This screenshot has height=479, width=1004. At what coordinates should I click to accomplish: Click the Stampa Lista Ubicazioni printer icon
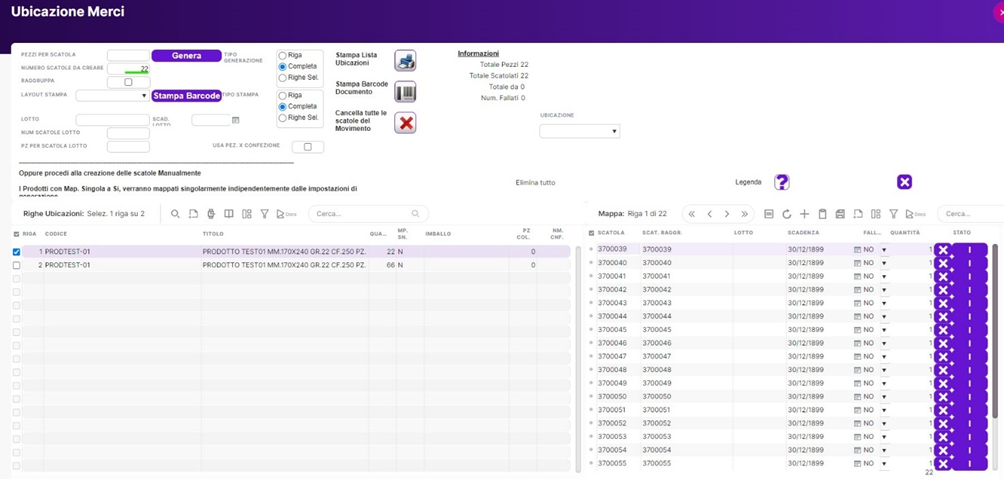405,61
